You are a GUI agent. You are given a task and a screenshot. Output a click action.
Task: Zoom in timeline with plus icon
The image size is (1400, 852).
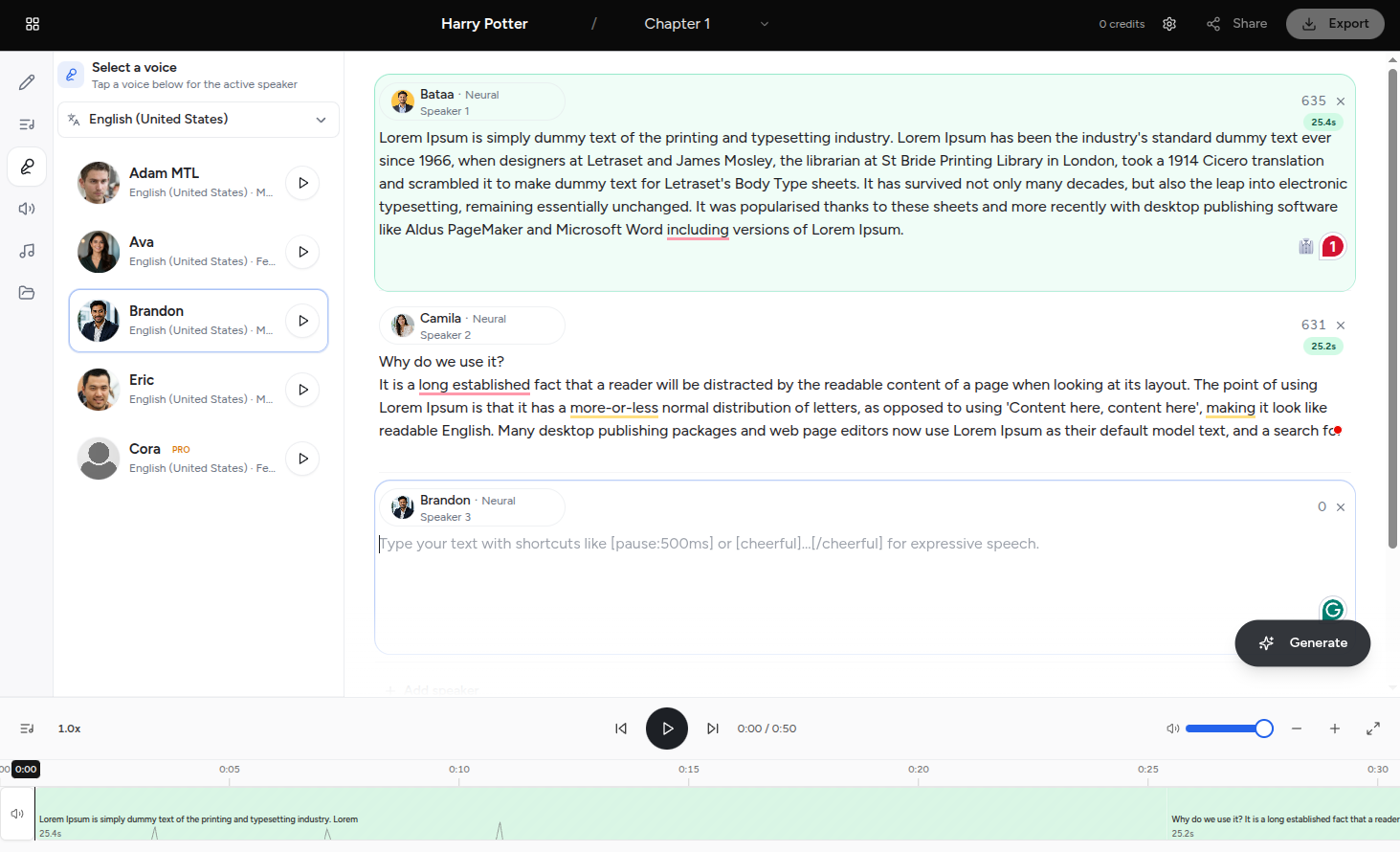point(1335,729)
